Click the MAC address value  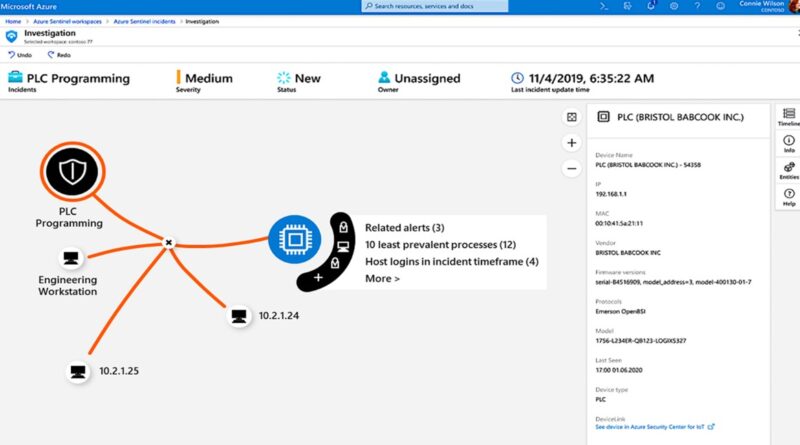(619, 223)
